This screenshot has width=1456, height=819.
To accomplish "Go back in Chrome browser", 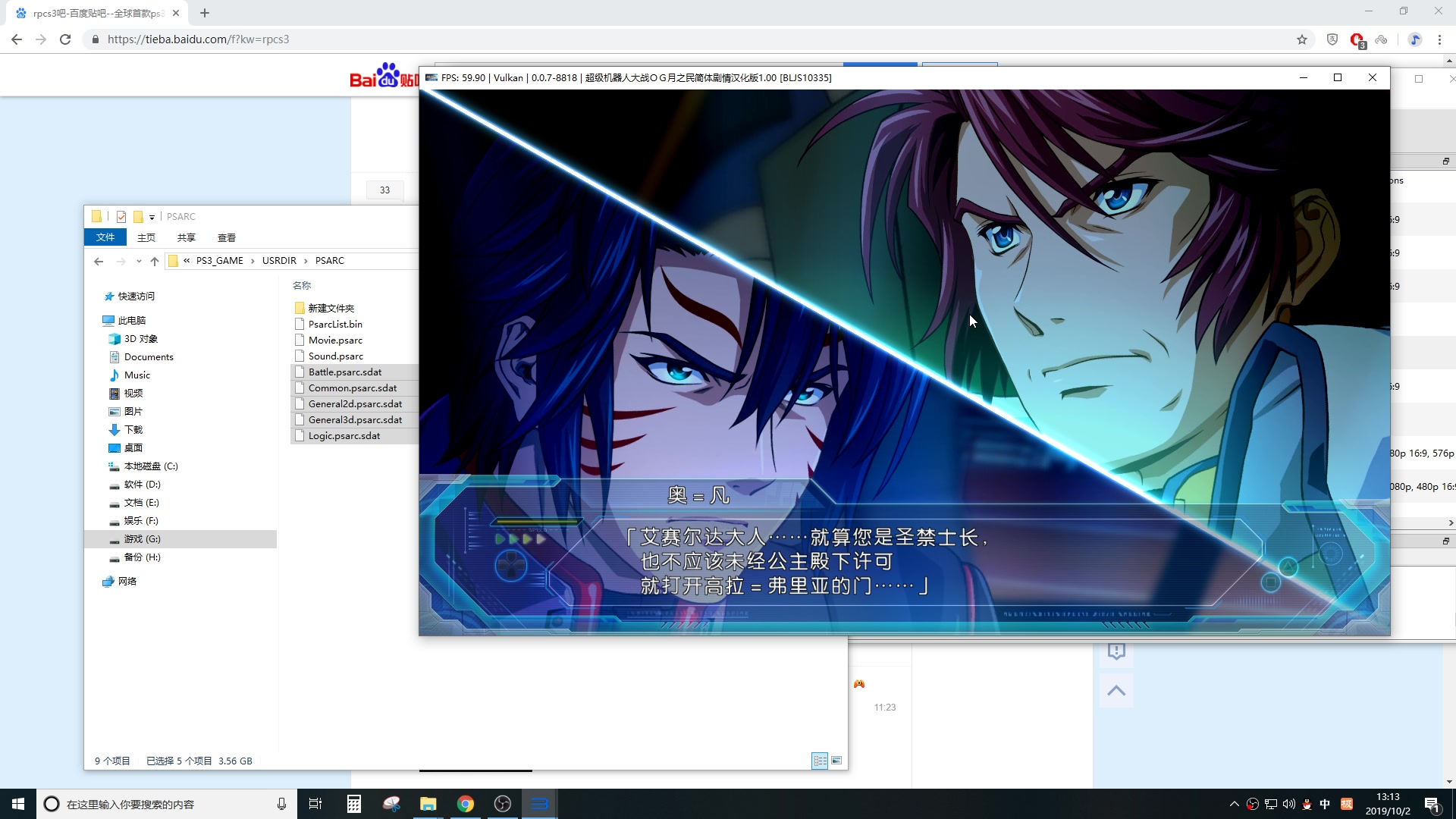I will [17, 39].
